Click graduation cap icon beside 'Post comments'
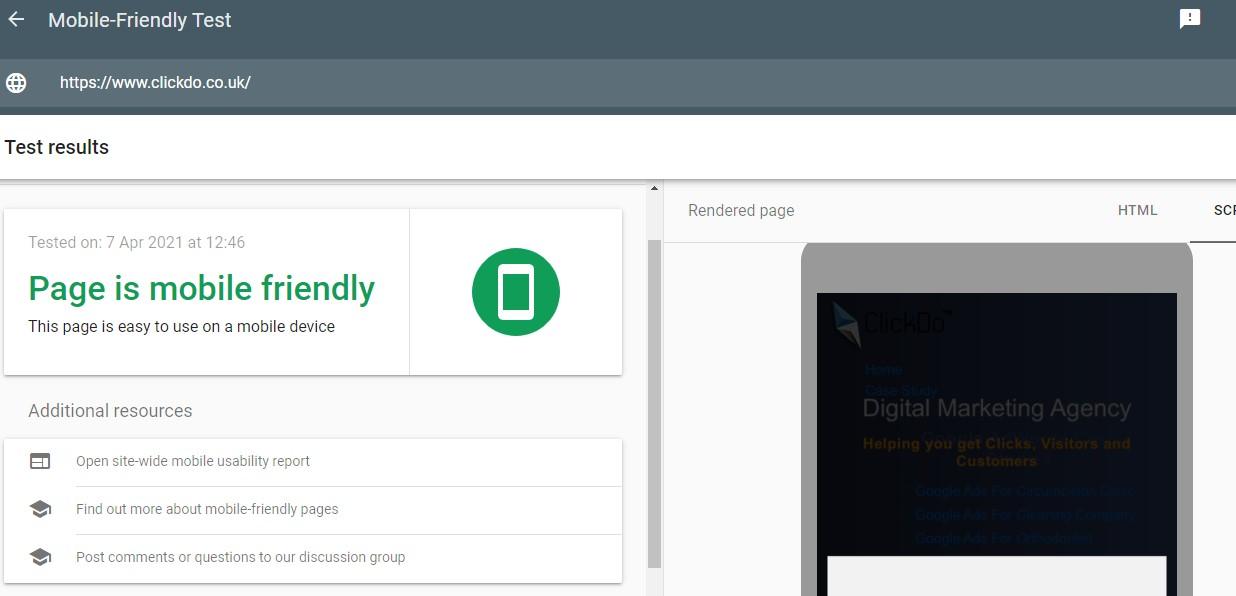The image size is (1236, 596). (x=40, y=557)
